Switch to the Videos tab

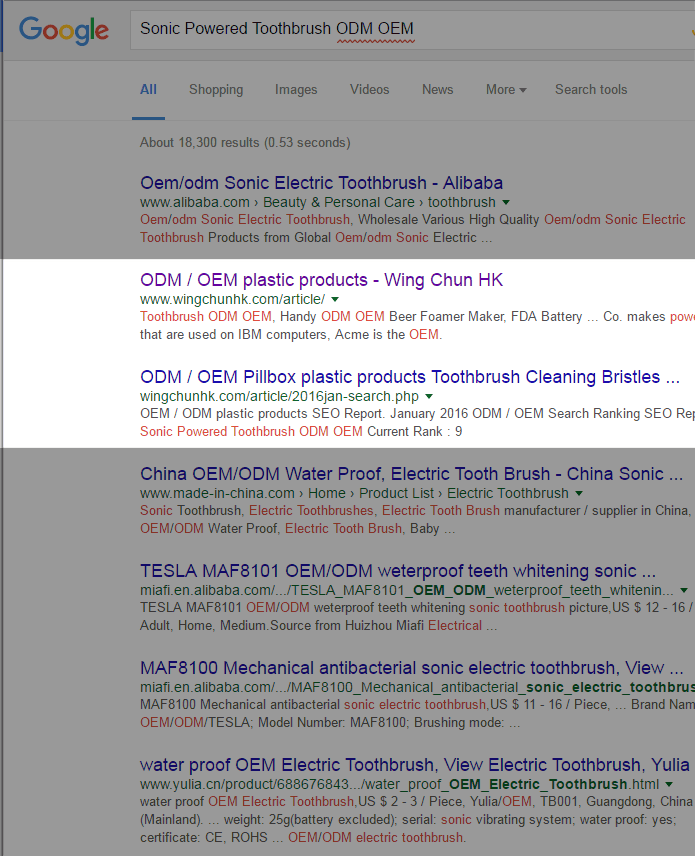pyautogui.click(x=370, y=90)
